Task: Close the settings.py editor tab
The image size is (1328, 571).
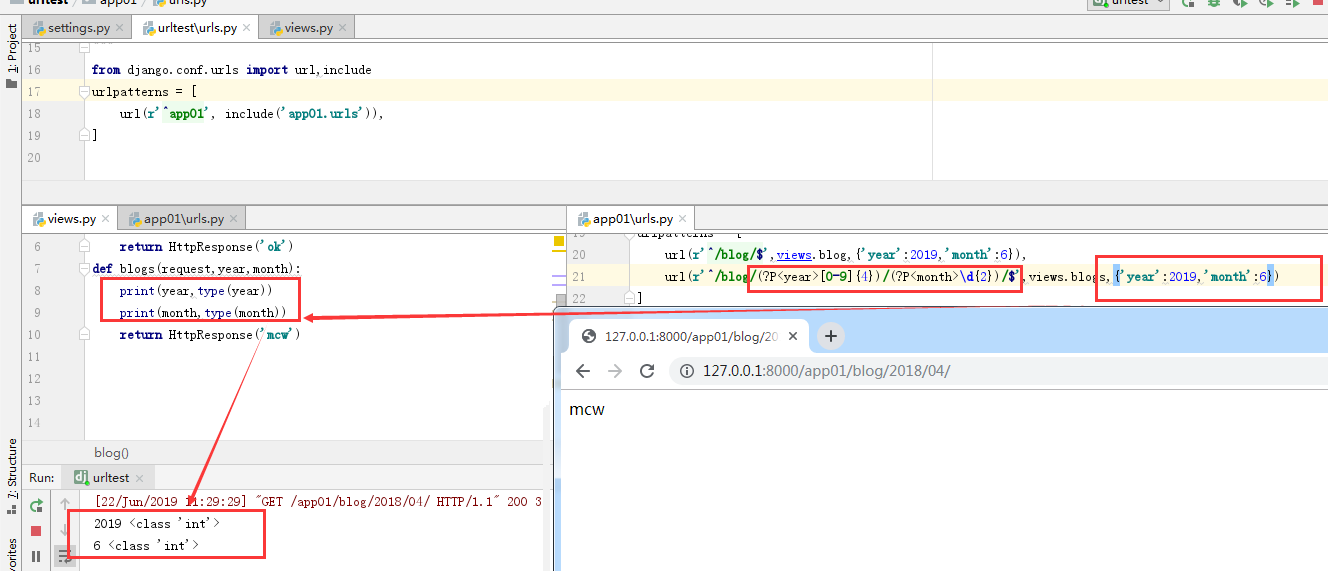Action: 120,28
